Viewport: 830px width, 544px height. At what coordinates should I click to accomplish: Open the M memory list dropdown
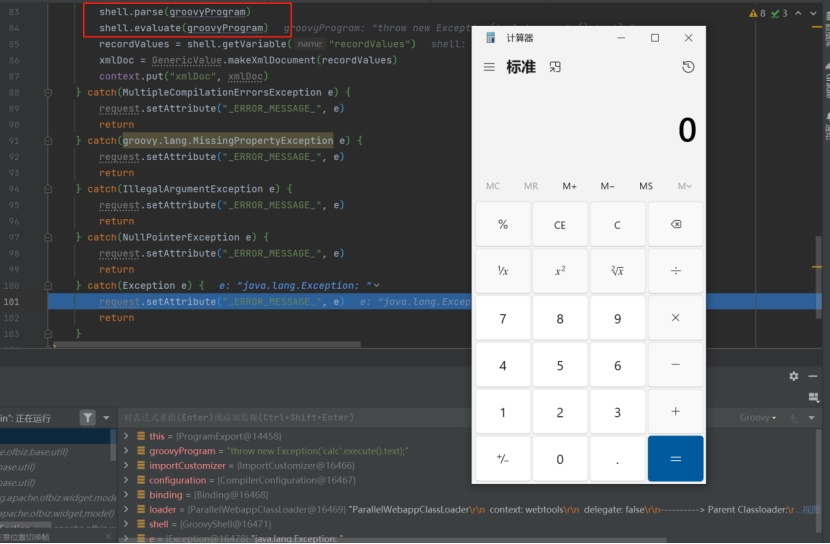684,186
